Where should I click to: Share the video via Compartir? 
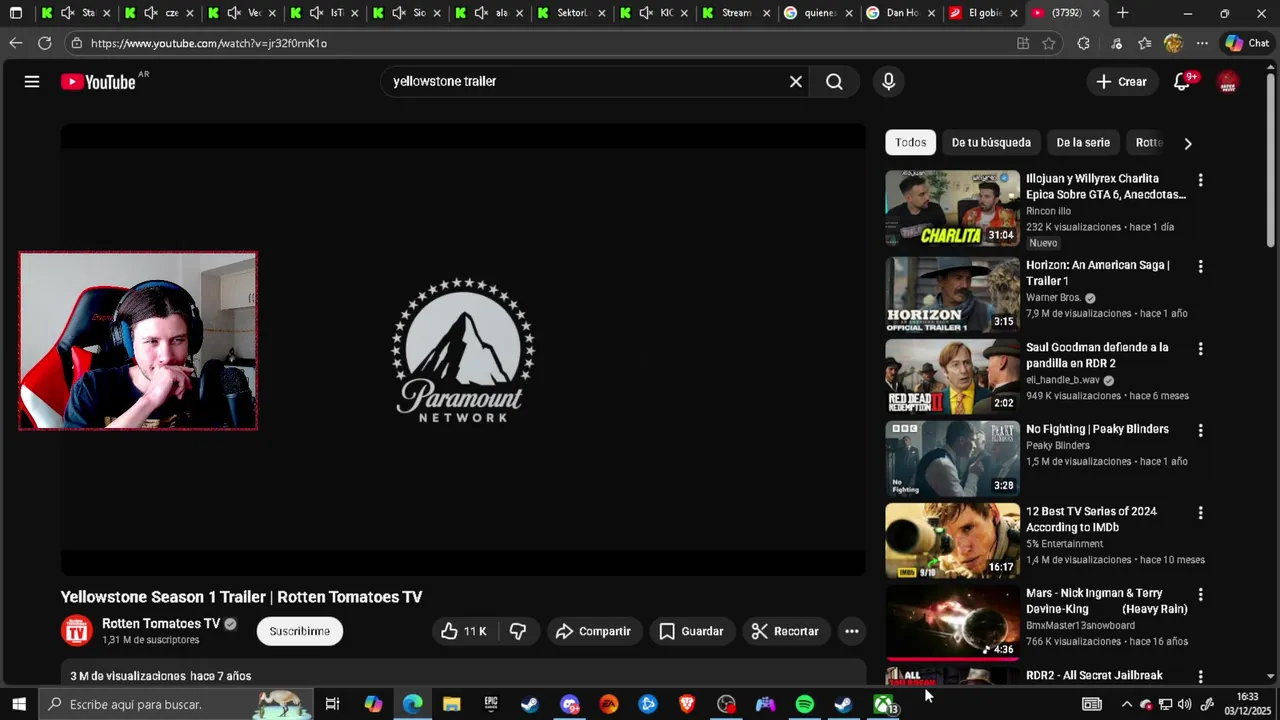click(x=594, y=631)
